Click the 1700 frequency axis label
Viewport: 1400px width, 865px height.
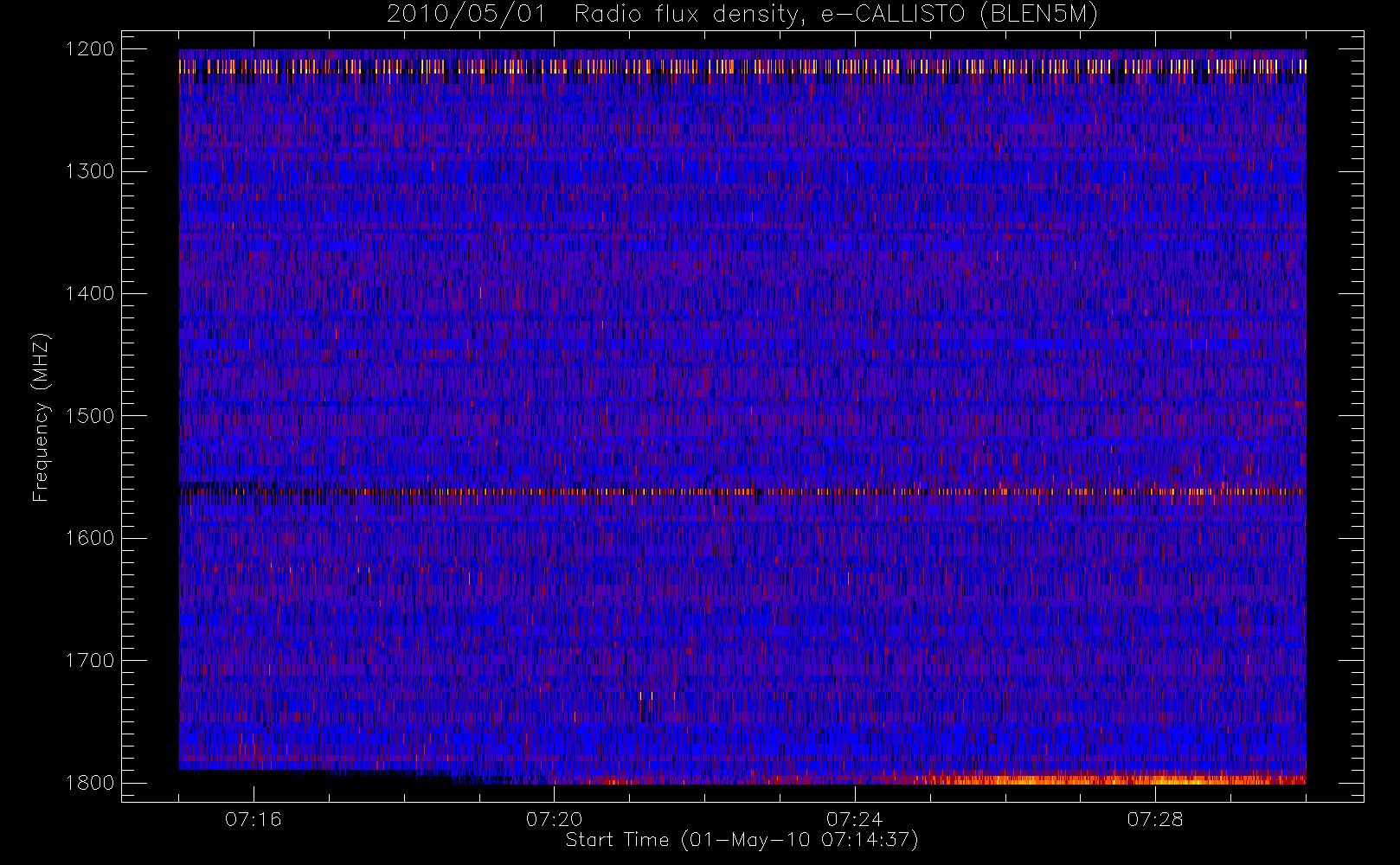click(90, 660)
